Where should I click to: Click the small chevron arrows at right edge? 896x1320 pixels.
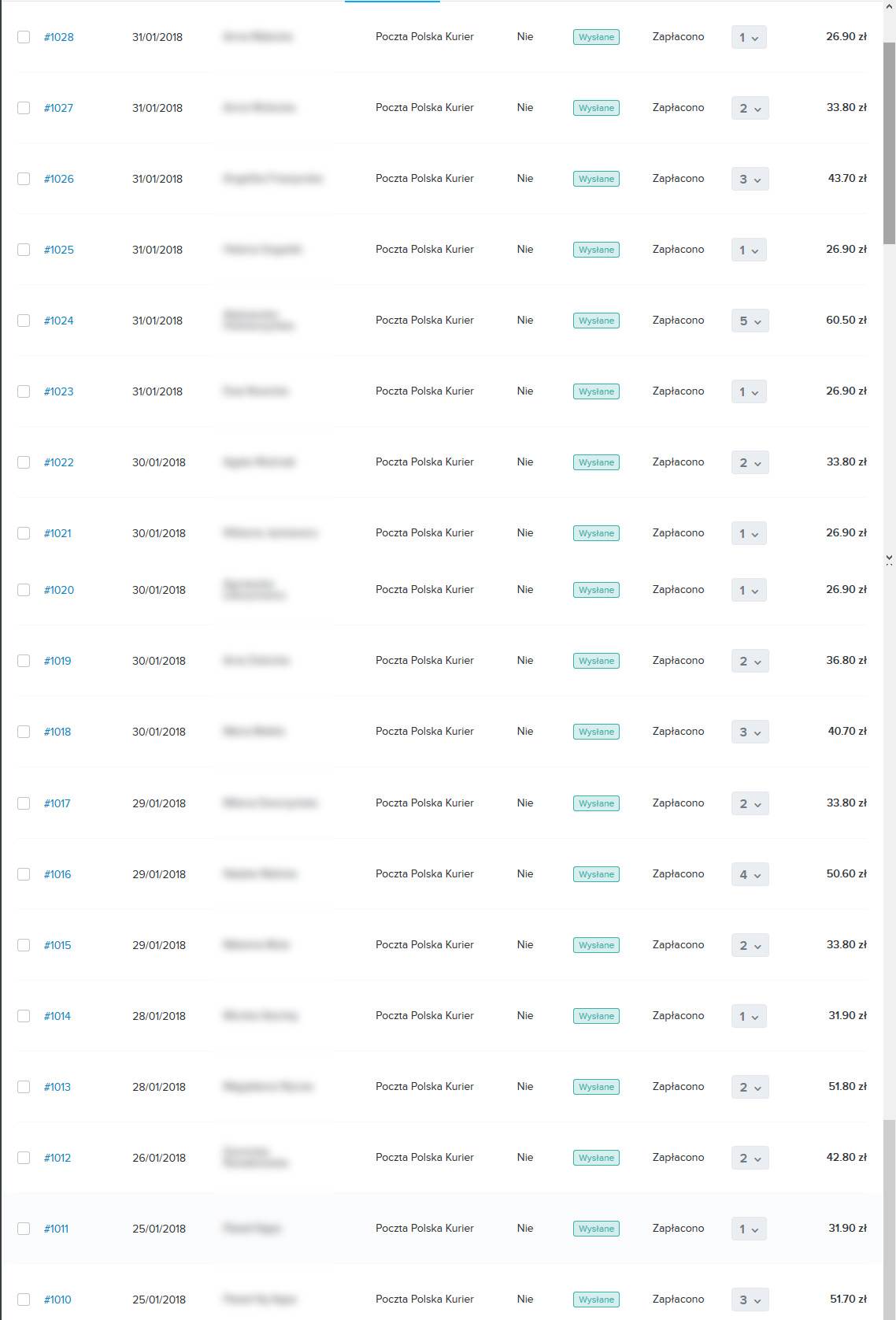click(889, 559)
